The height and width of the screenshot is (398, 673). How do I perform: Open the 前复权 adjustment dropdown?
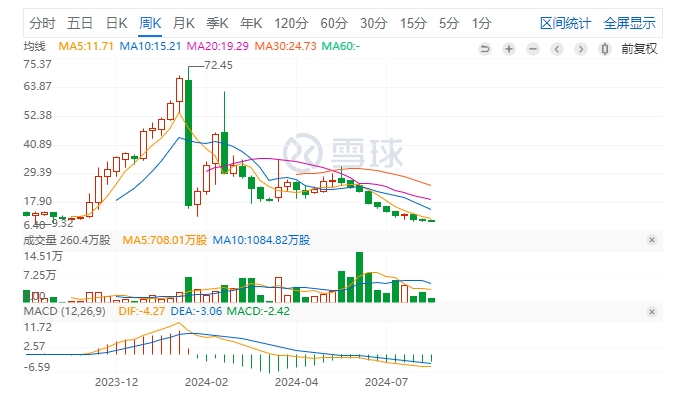(x=639, y=49)
